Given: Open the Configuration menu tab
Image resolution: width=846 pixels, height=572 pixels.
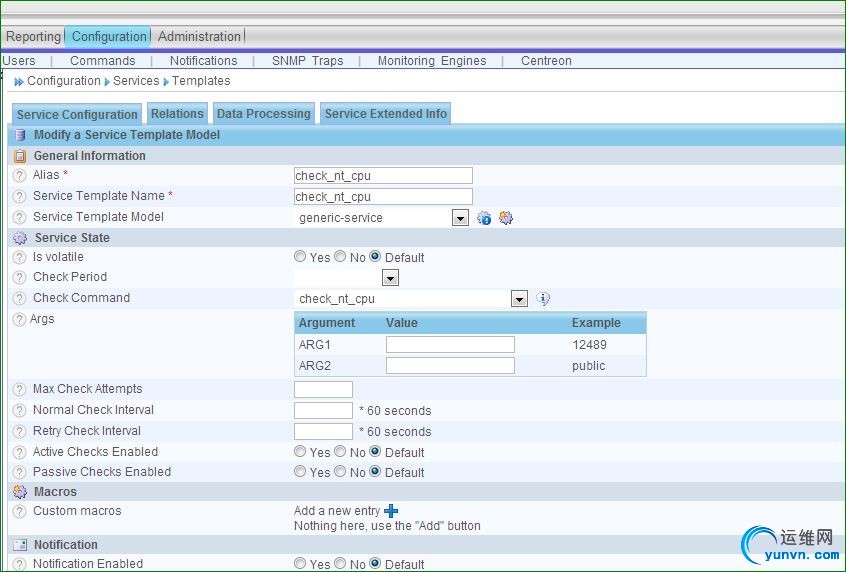Looking at the screenshot, I should (108, 37).
